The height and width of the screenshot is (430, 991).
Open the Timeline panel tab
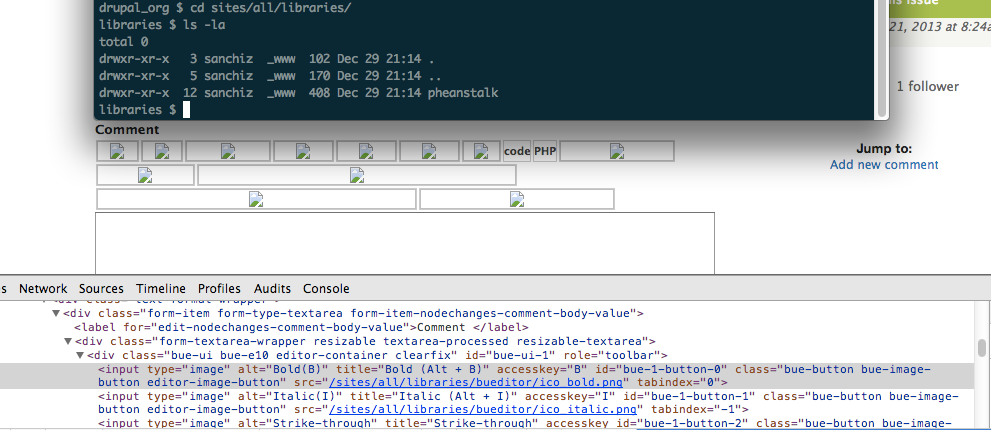(161, 288)
